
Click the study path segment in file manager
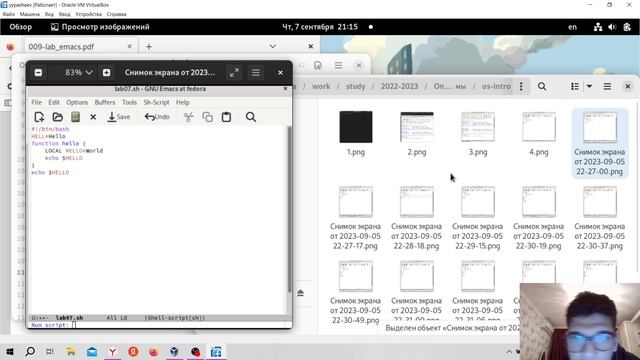[x=356, y=87]
